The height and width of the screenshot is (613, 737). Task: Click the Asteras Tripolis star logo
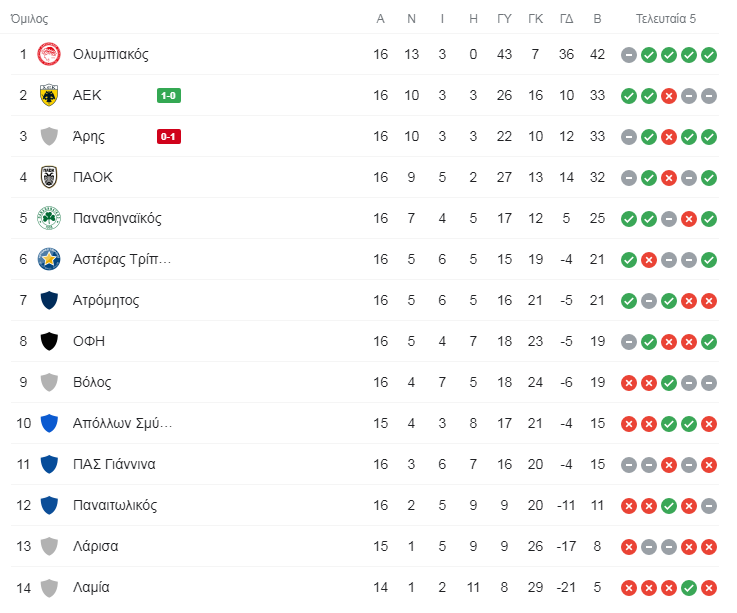(x=49, y=259)
